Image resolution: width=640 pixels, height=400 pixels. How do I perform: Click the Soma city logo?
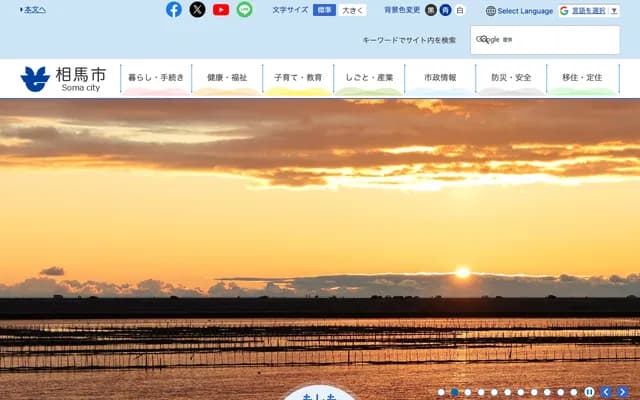pos(63,79)
